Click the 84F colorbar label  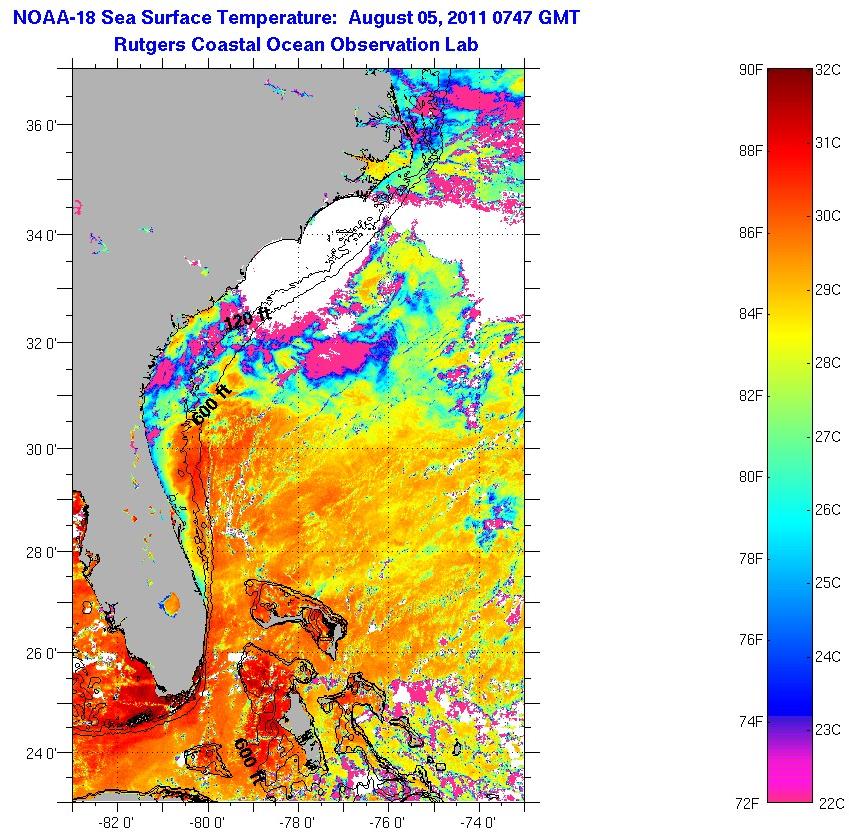click(750, 313)
